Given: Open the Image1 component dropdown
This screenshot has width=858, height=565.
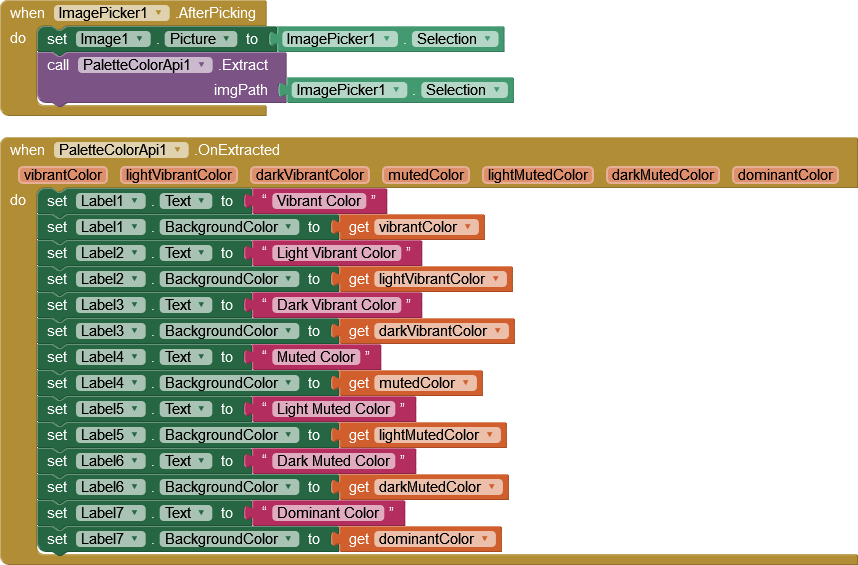Looking at the screenshot, I should tap(113, 39).
